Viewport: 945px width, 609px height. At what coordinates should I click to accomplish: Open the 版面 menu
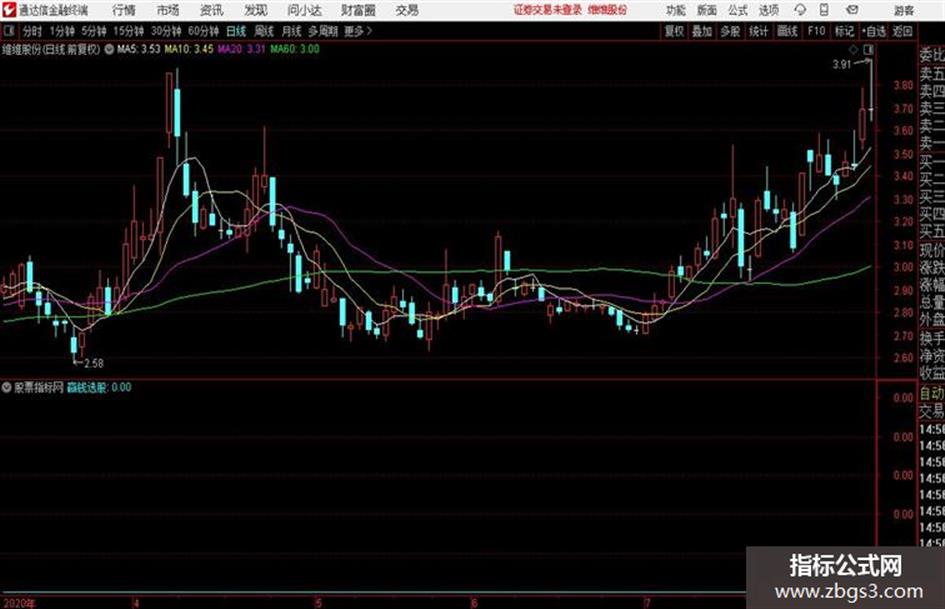[706, 10]
